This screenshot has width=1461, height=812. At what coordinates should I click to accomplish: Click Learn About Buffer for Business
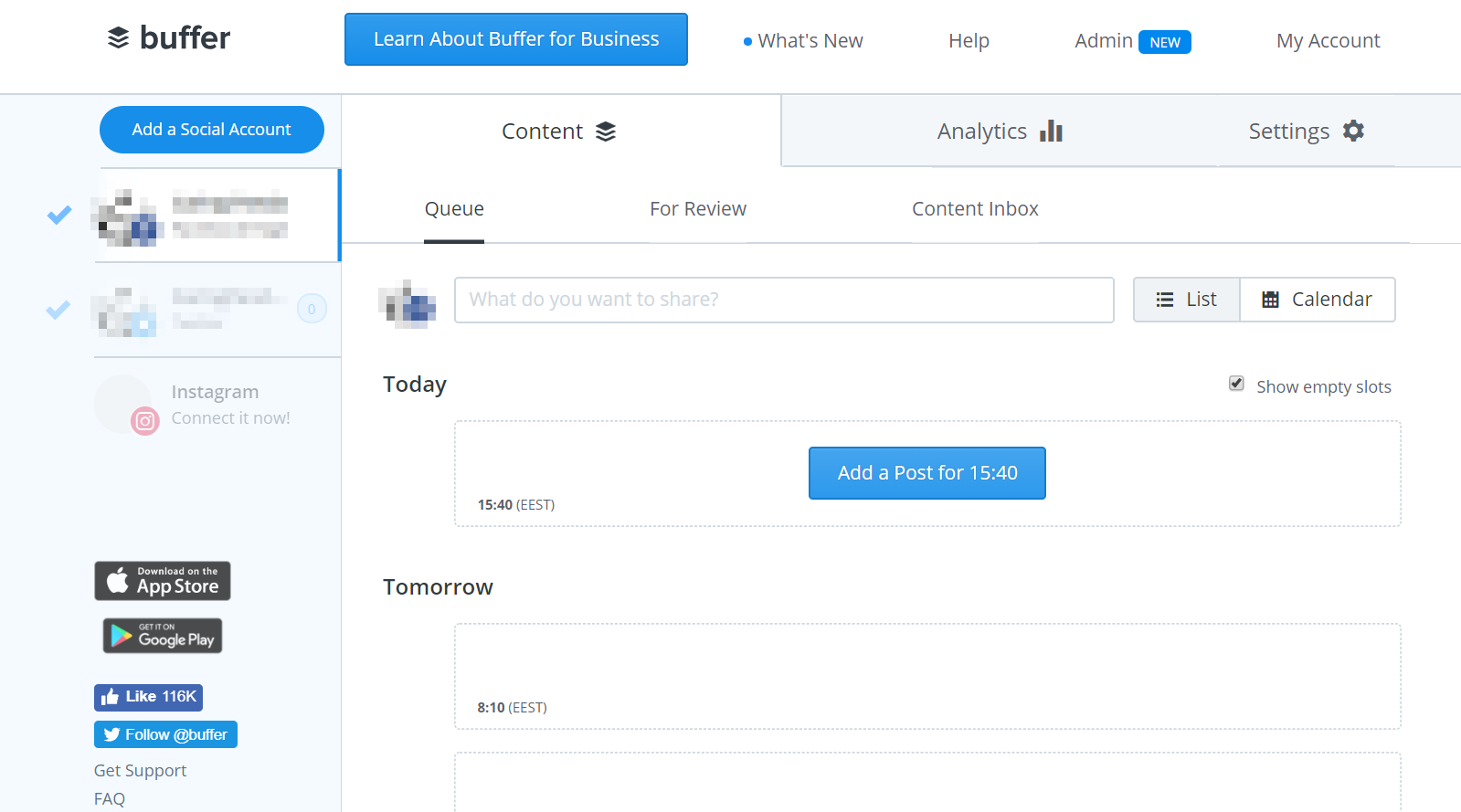[x=516, y=39]
